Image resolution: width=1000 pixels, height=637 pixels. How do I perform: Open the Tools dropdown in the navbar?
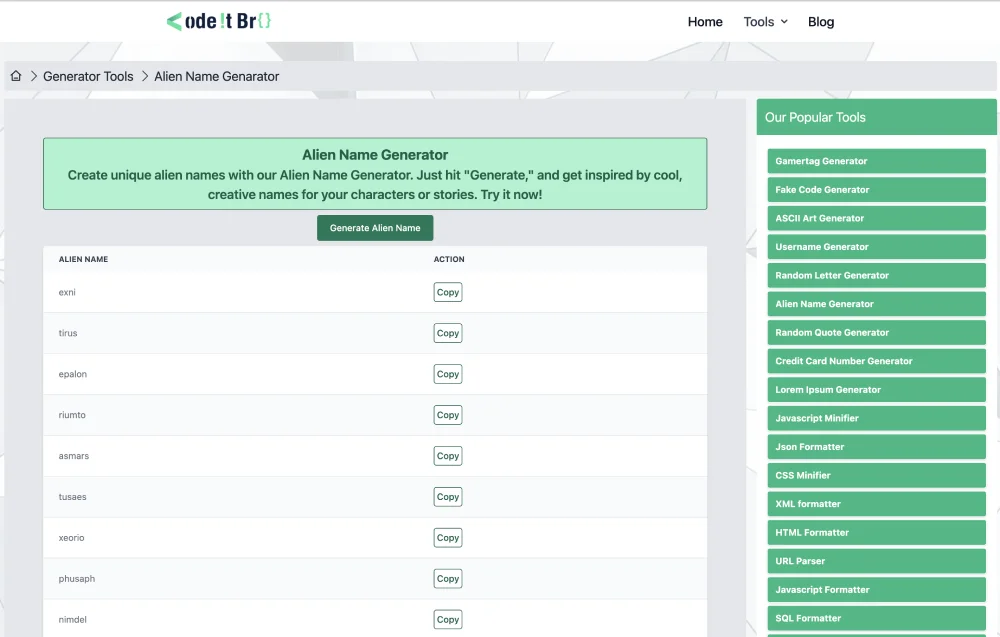[x=764, y=21]
